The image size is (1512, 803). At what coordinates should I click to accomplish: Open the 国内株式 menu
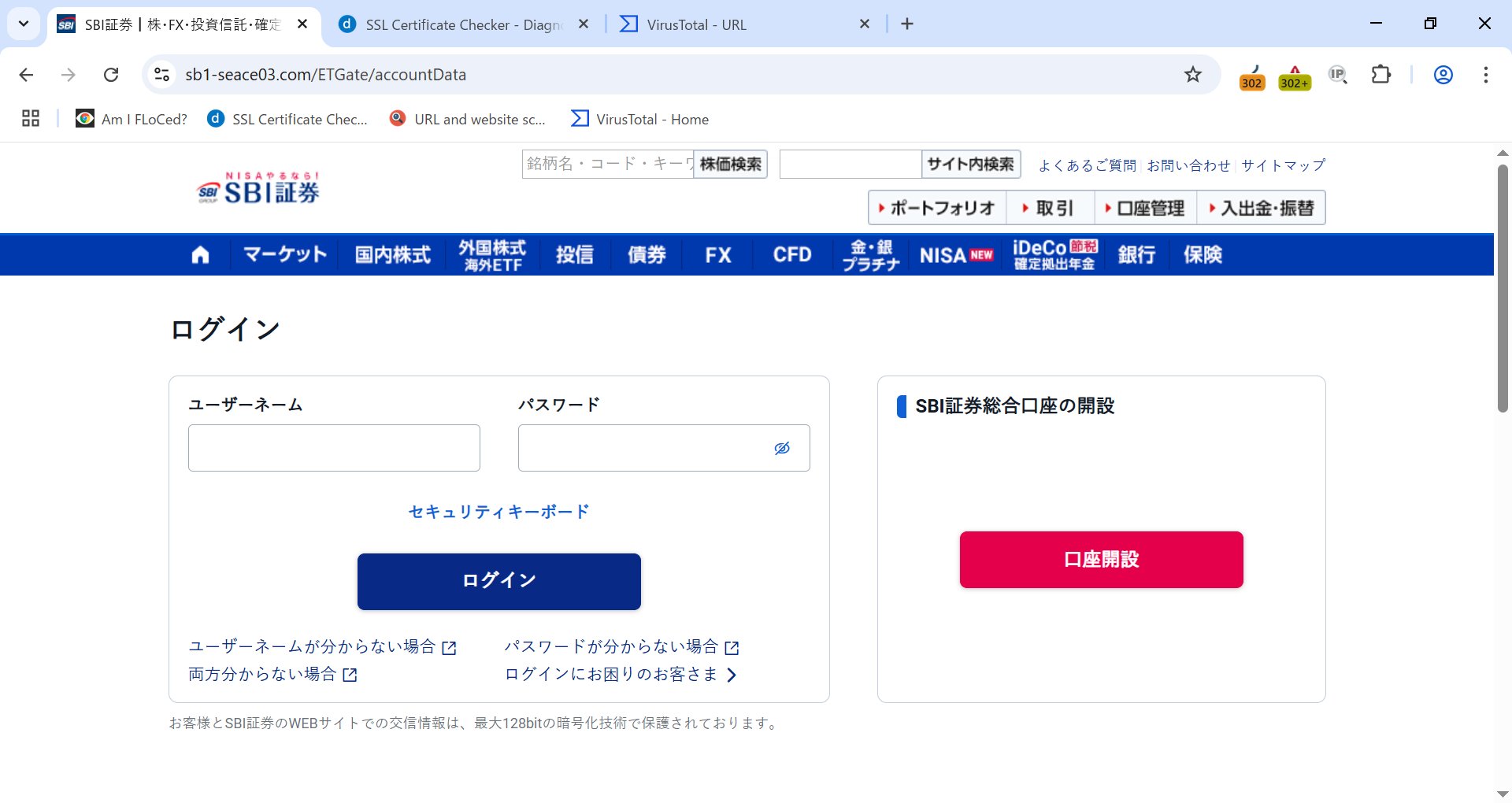[392, 255]
